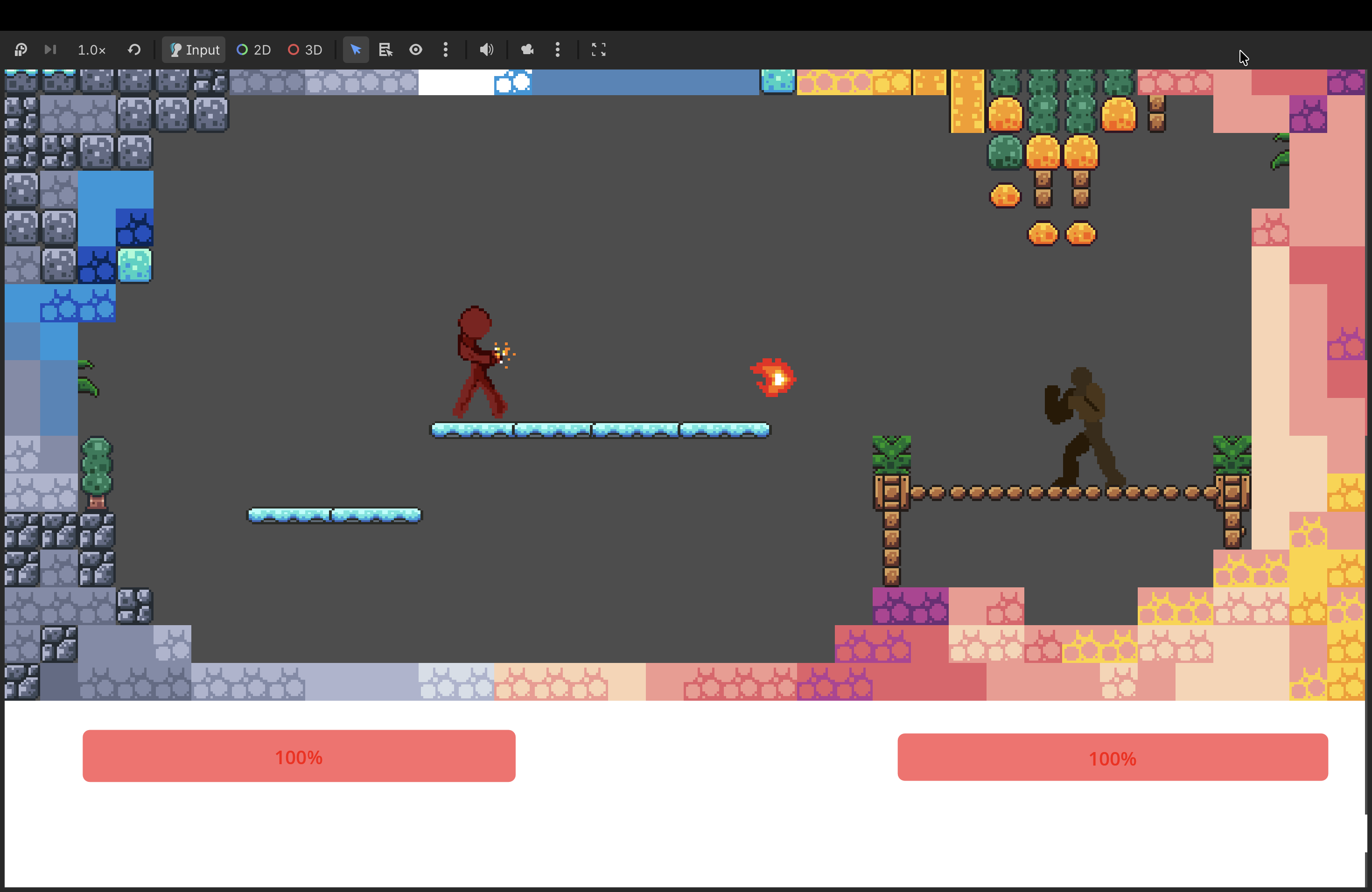This screenshot has width=1372, height=892.
Task: Click the camera override icon
Action: 527,50
